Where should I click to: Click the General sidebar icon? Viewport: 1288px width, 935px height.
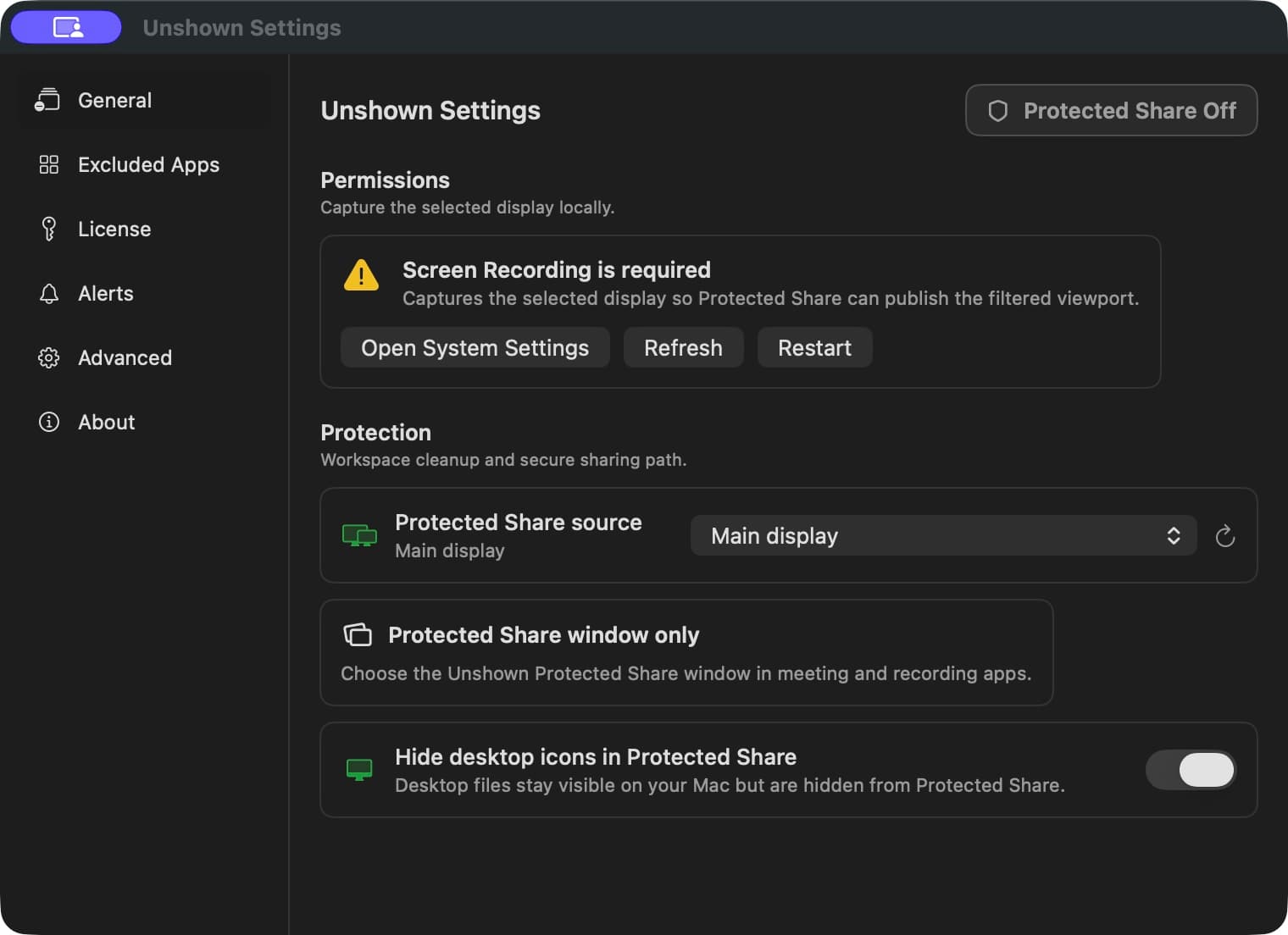(x=47, y=100)
